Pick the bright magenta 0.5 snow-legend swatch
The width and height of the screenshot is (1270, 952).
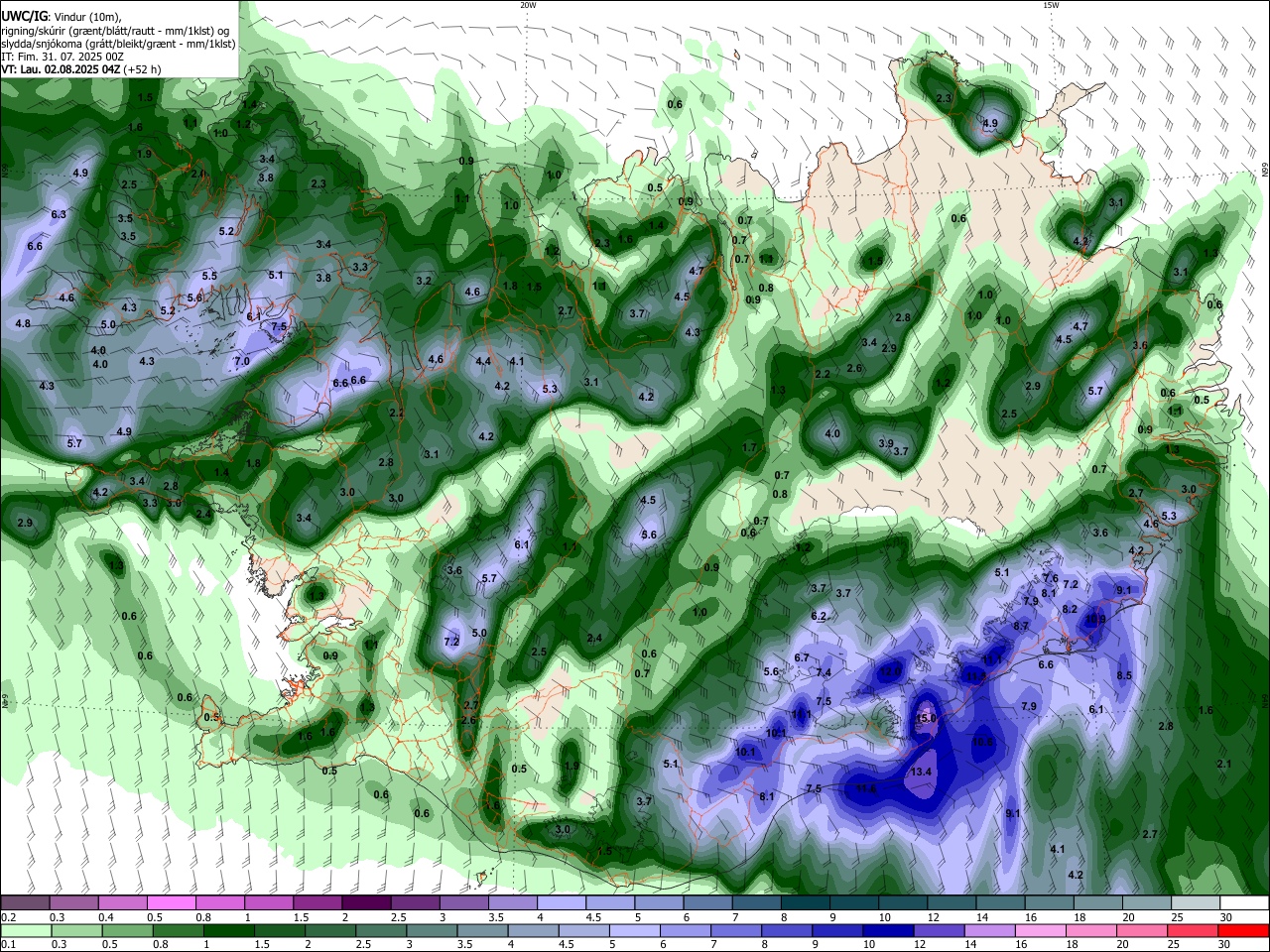171,902
